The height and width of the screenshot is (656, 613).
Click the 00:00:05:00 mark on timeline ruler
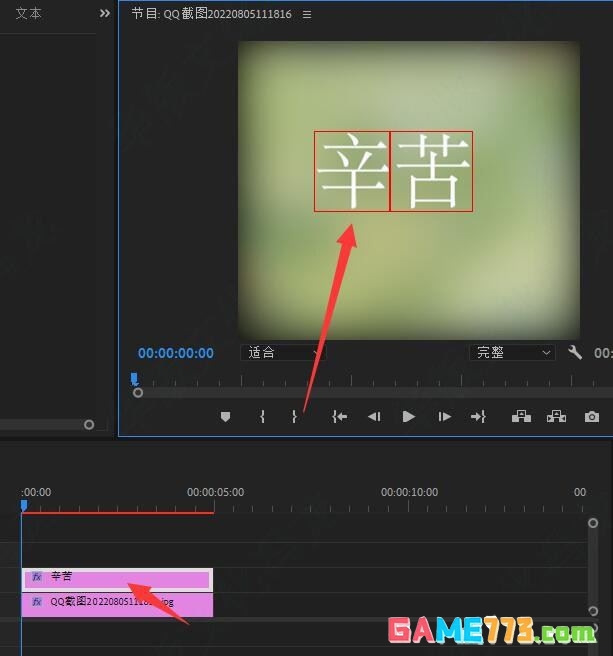point(215,492)
